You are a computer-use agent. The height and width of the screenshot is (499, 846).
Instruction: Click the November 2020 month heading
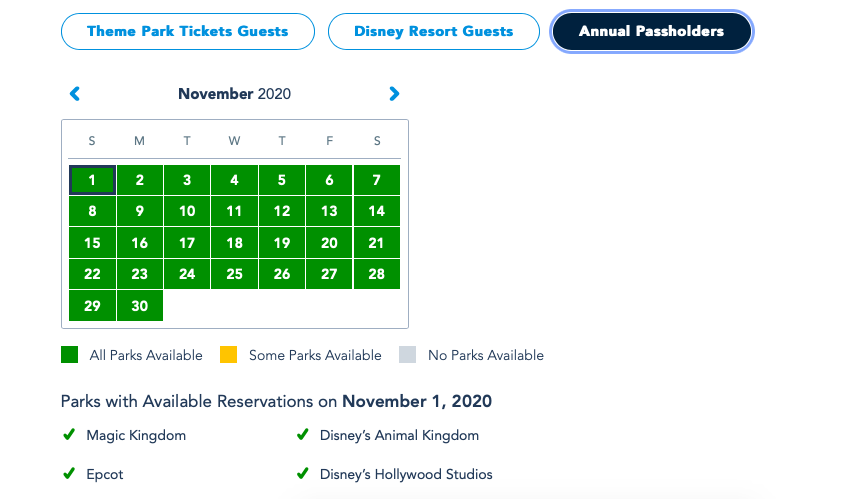pos(234,94)
